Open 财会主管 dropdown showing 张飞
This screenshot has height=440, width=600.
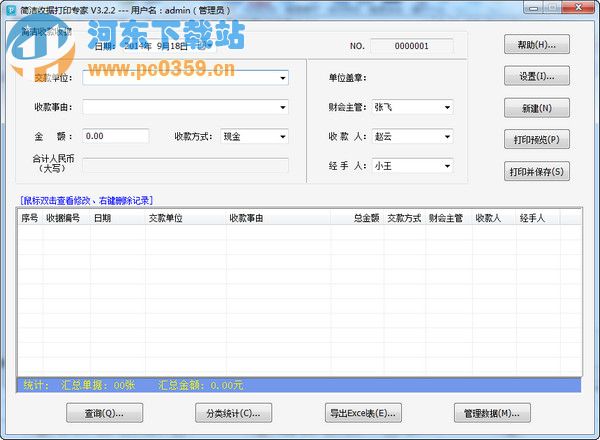[x=447, y=108]
